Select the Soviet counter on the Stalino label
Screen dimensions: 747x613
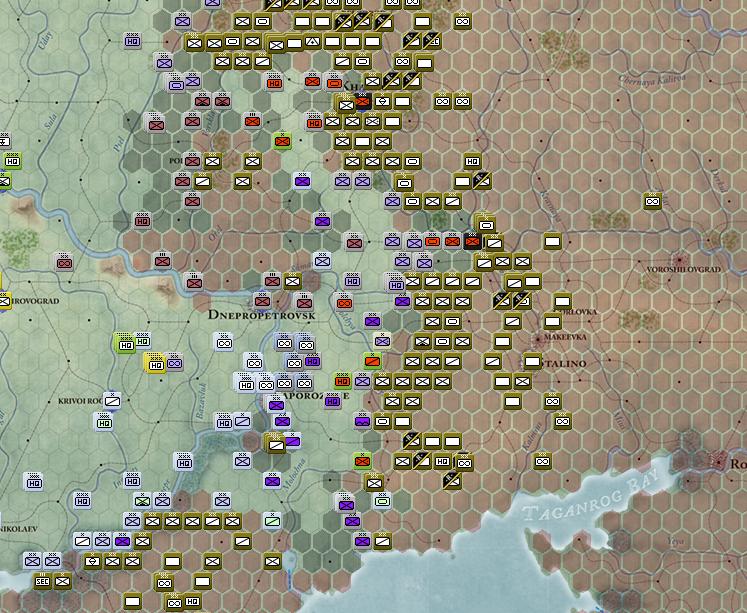(532, 361)
